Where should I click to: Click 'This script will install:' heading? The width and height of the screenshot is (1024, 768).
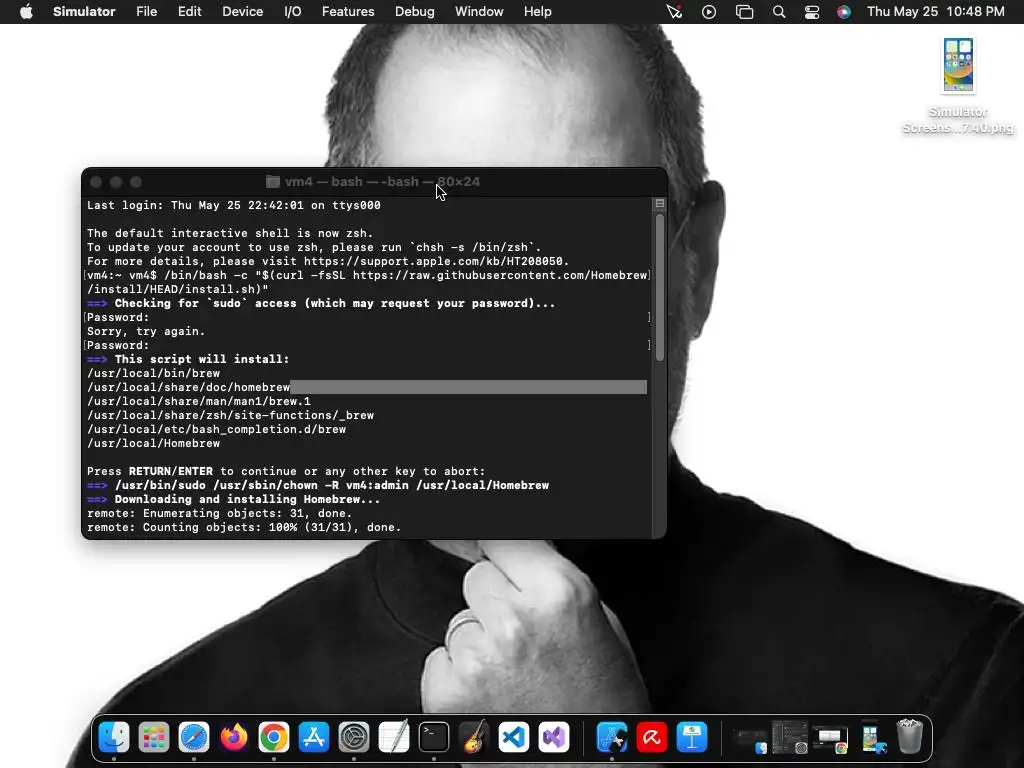[x=202, y=359]
